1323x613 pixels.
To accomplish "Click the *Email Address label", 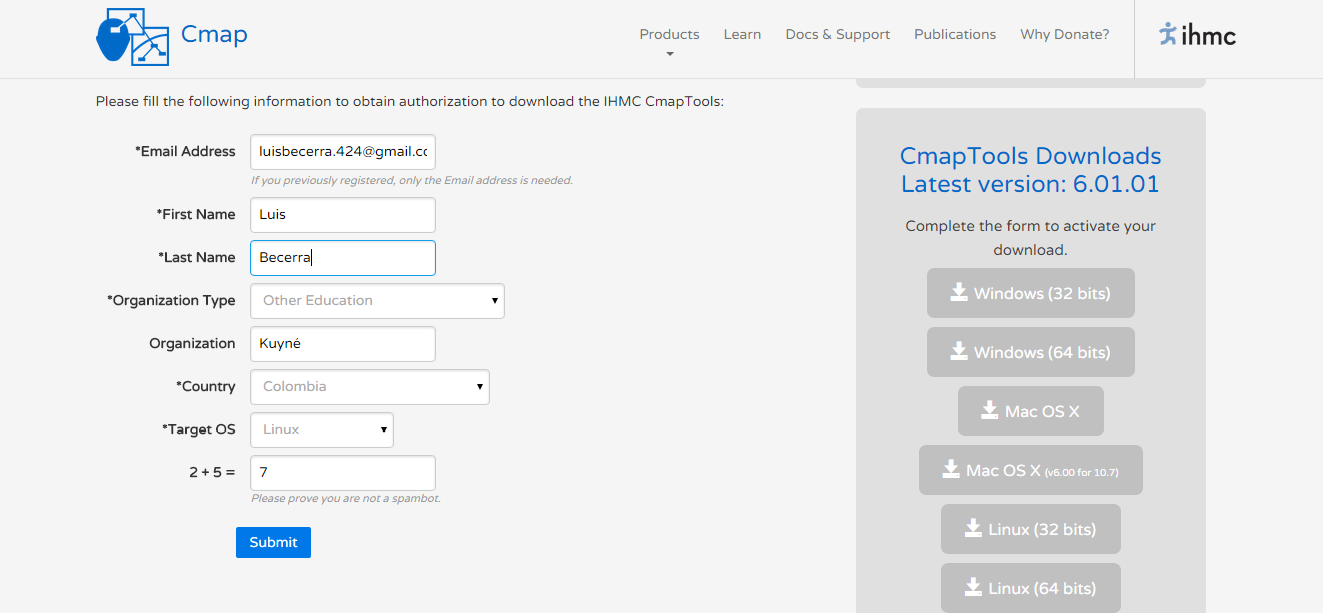I will coord(185,152).
